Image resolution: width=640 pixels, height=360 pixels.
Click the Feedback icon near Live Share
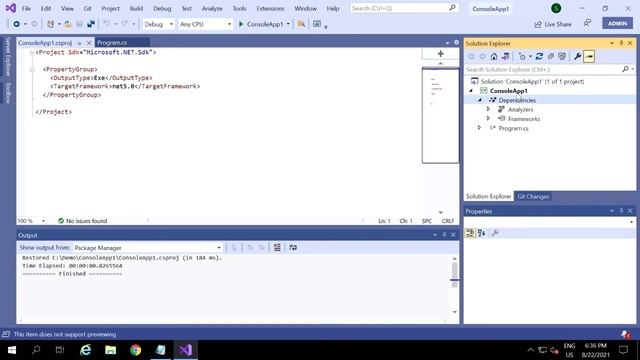587,24
